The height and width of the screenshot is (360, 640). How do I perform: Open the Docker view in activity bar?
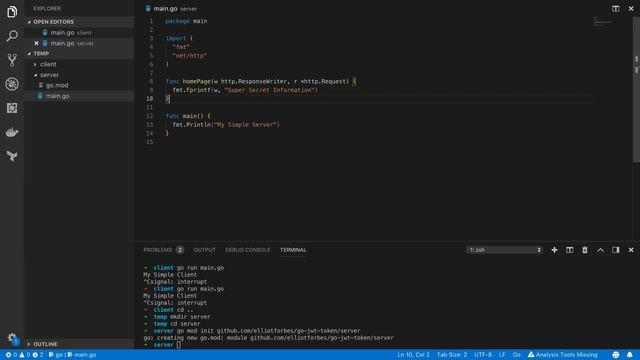point(12,132)
